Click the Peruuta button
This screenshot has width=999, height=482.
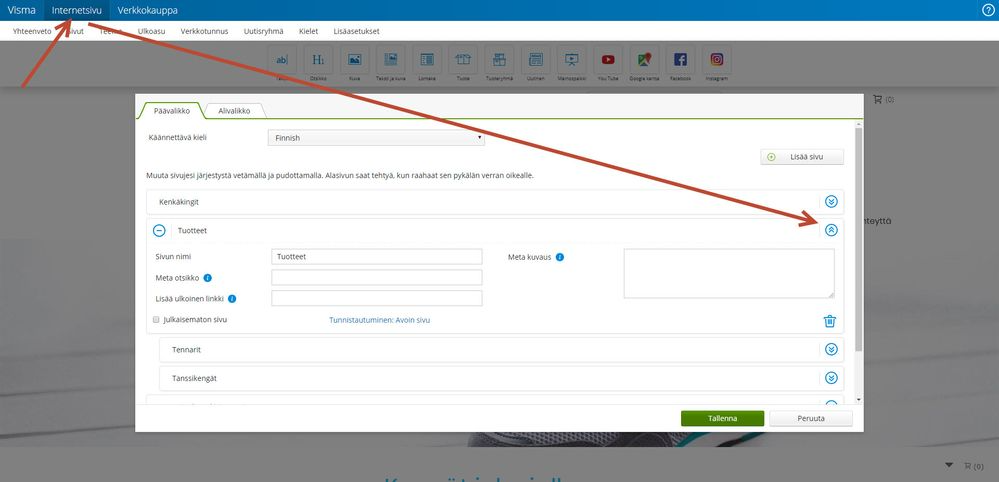(810, 418)
